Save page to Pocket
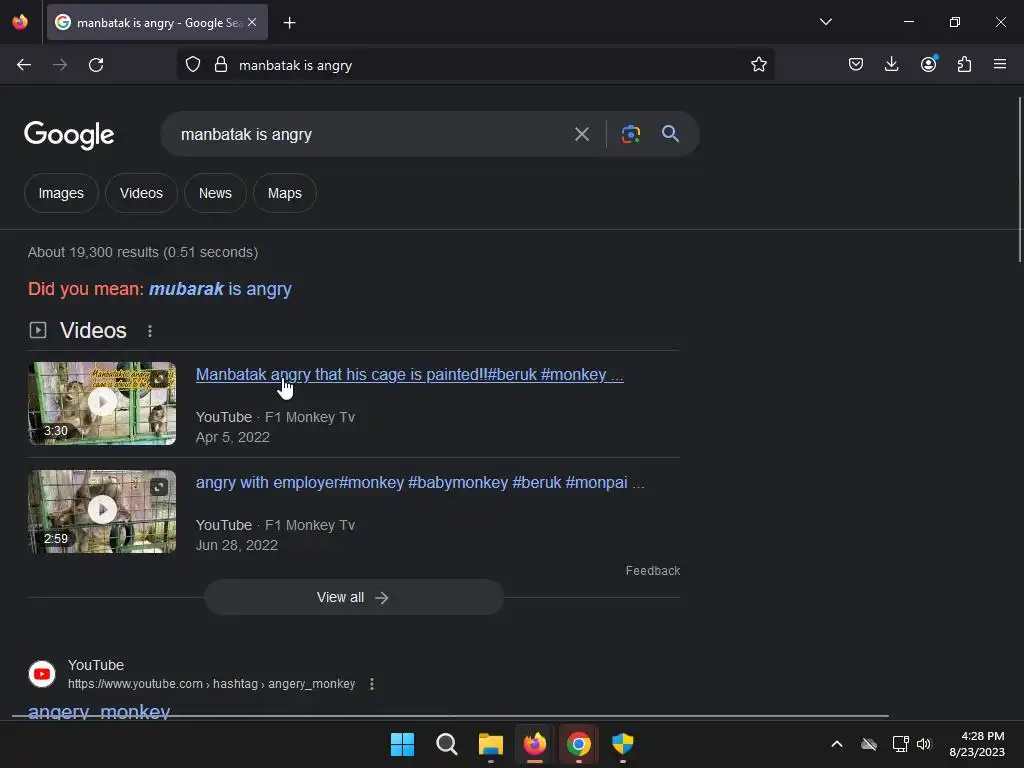This screenshot has width=1024, height=768. [856, 65]
